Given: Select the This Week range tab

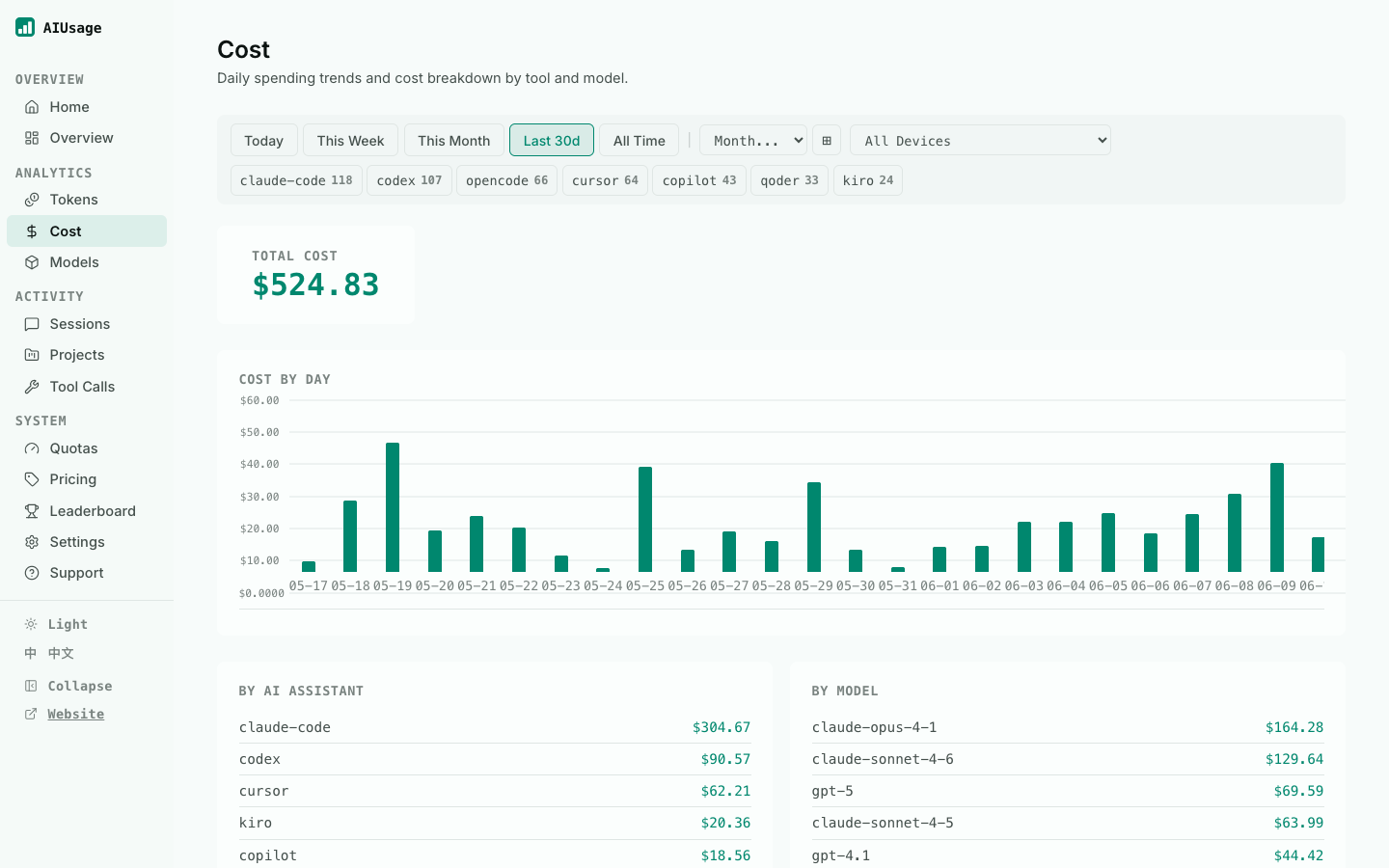Looking at the screenshot, I should pyautogui.click(x=350, y=141).
